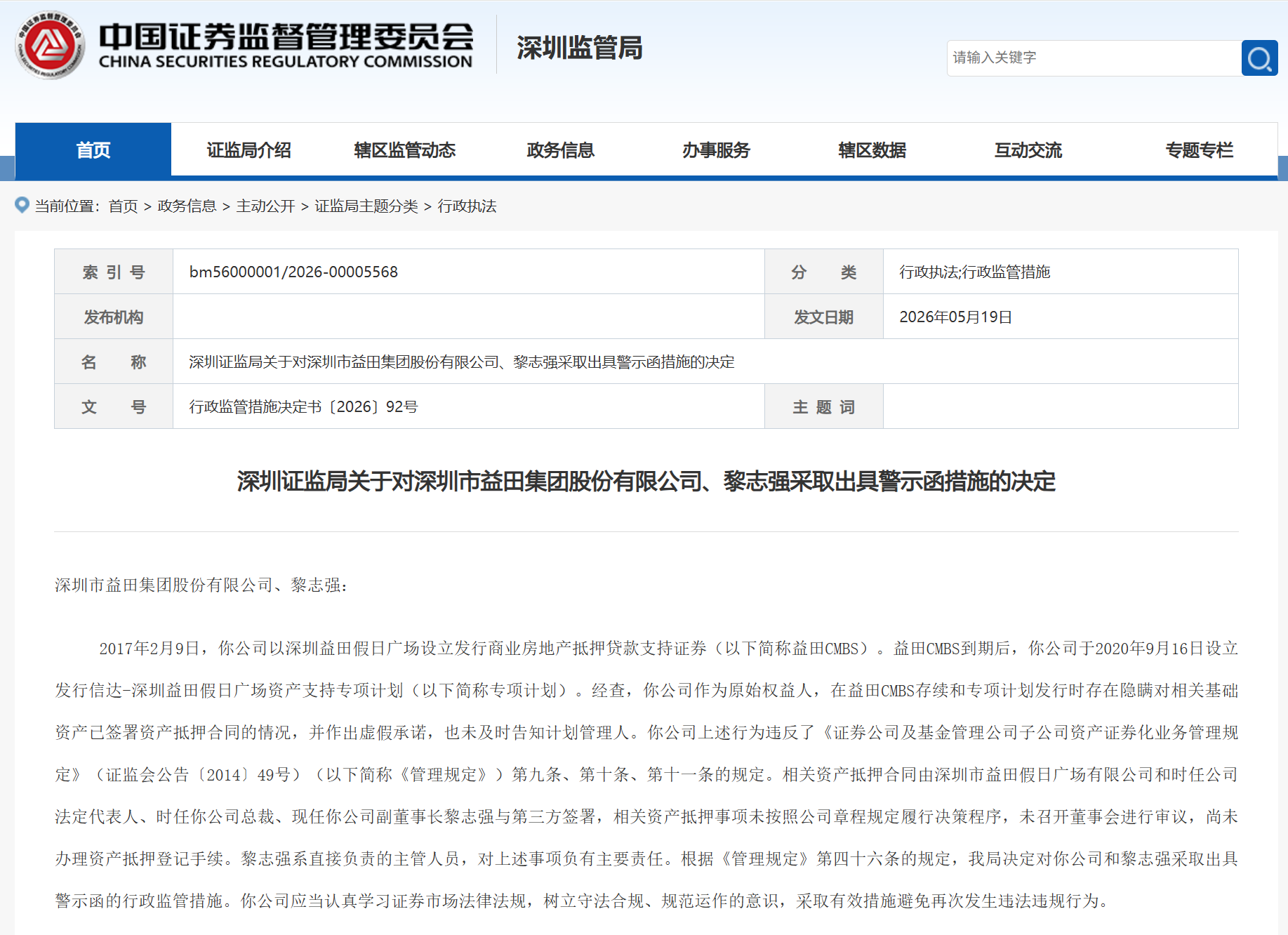Go to 首页 breadcrumb link
This screenshot has width=1288, height=935.
point(124,206)
